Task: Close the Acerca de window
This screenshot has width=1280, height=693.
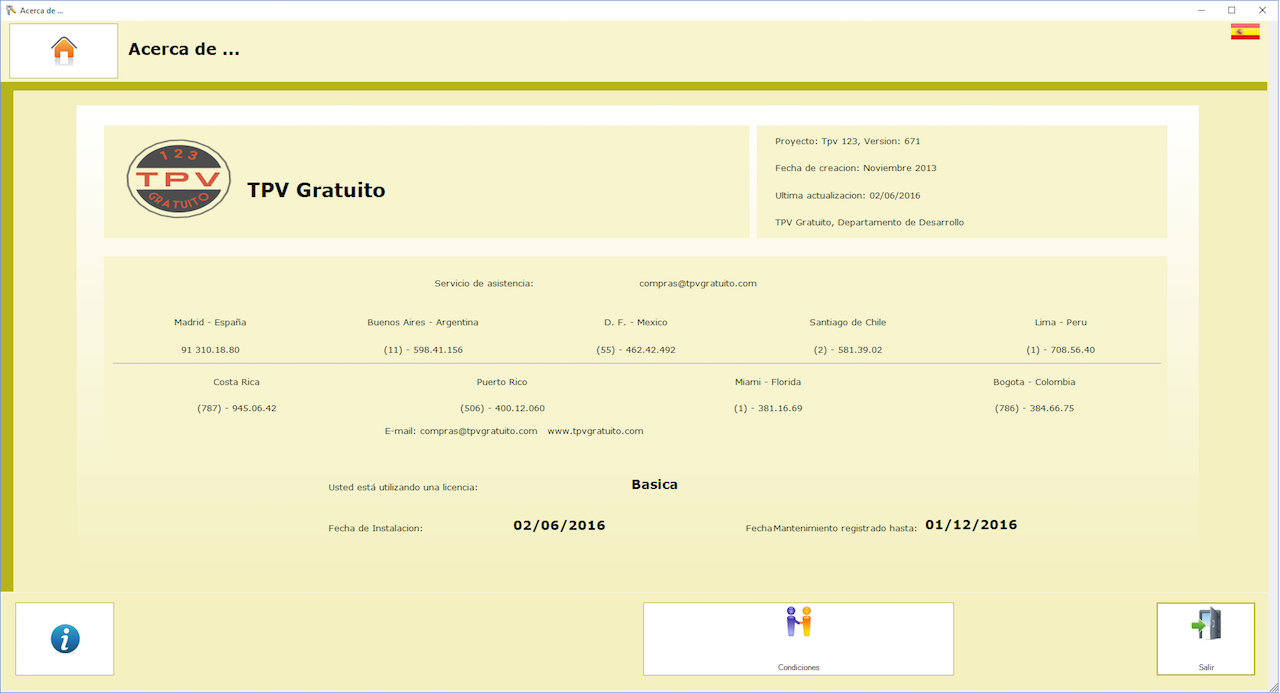Action: [x=1263, y=9]
